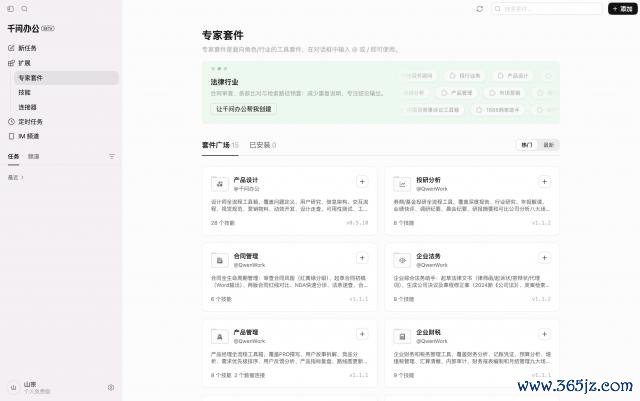Click the 投研分析 chart icon
This screenshot has height=401, width=640.
coord(402,184)
